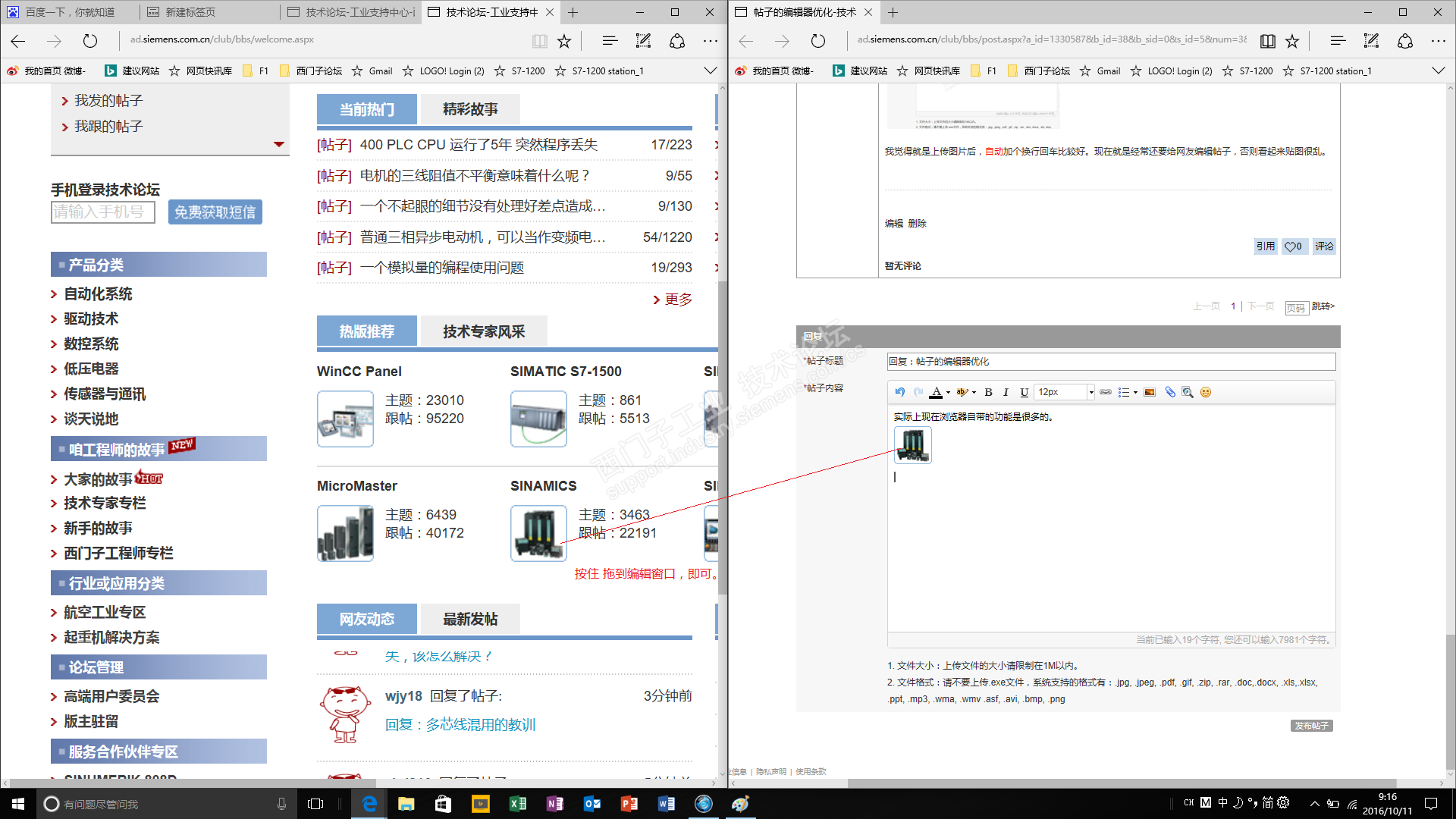This screenshot has width=1456, height=819.
Task: Switch to the 精彩故事 tab
Action: coord(470,109)
